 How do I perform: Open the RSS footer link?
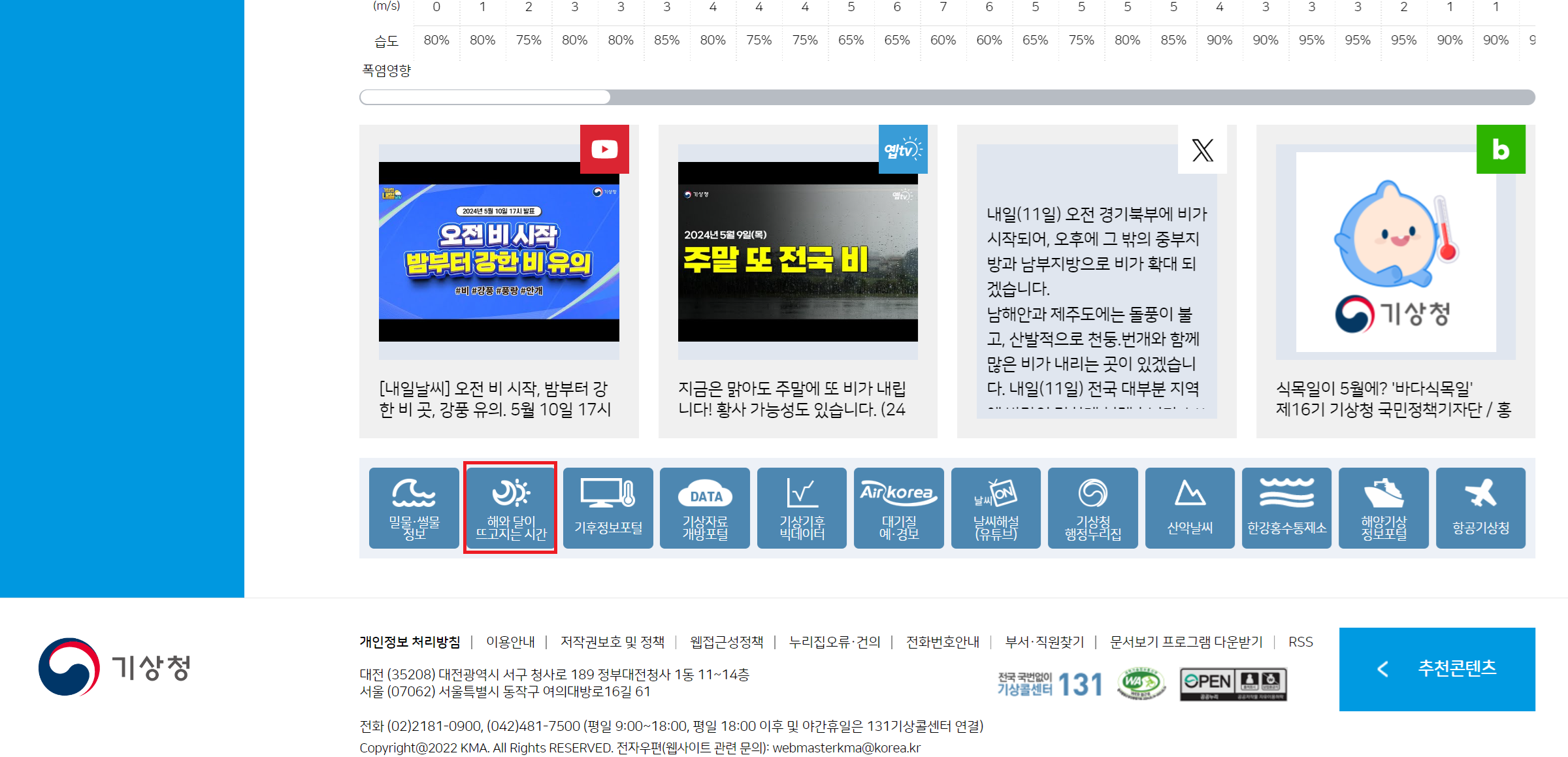pyautogui.click(x=1300, y=642)
